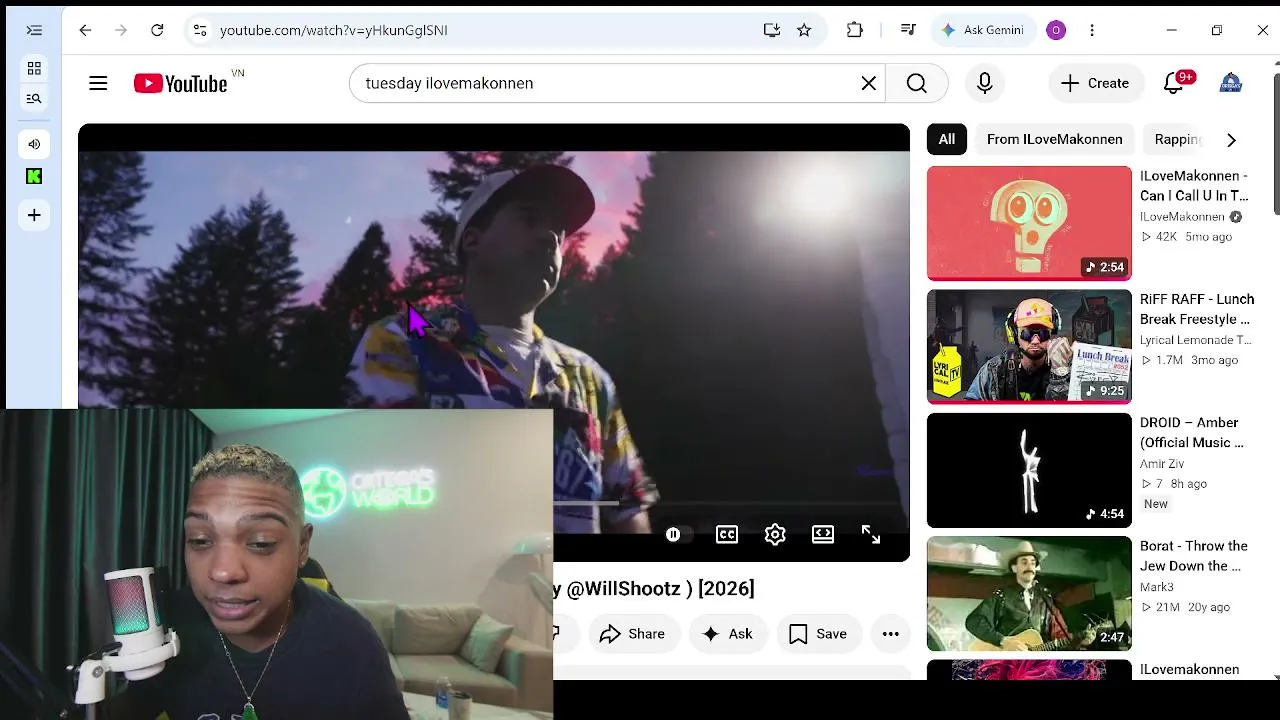Go forward with the browser arrow
Image resolution: width=1280 pixels, height=720 pixels.
coord(121,30)
